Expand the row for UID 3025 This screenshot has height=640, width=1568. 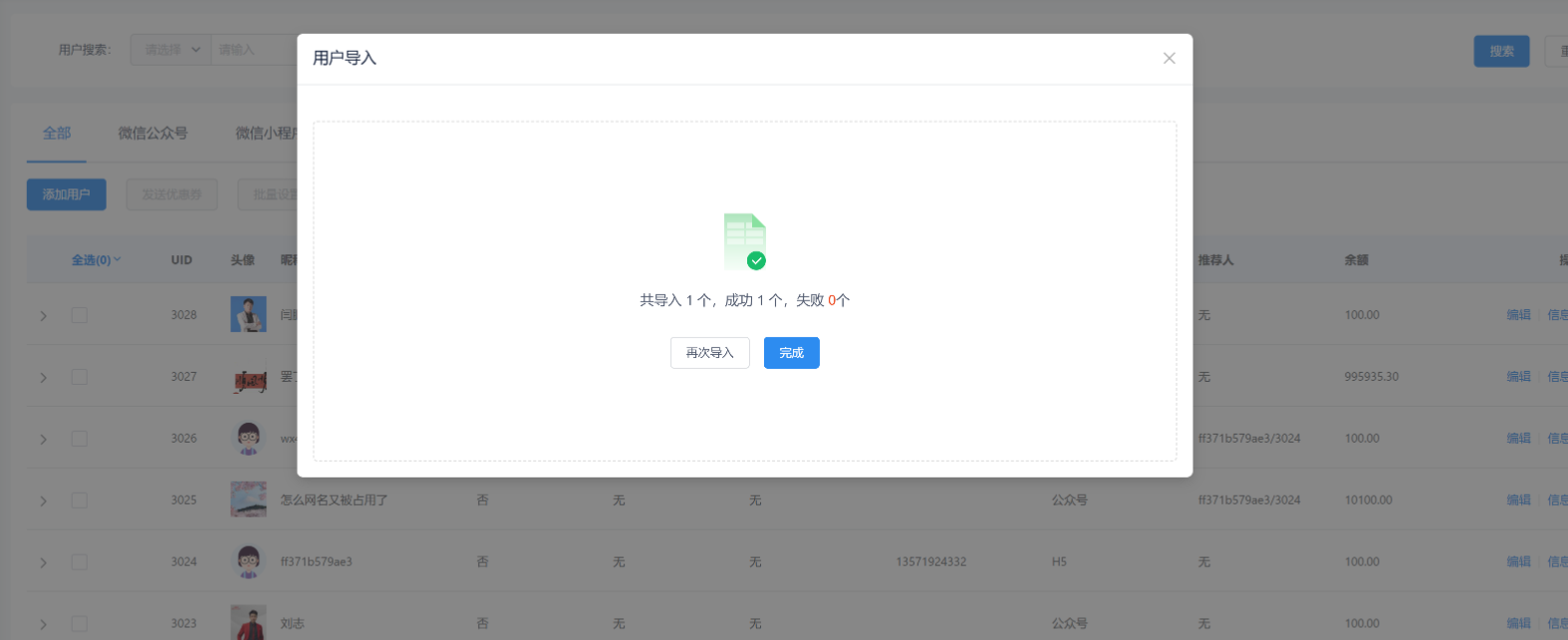43,500
